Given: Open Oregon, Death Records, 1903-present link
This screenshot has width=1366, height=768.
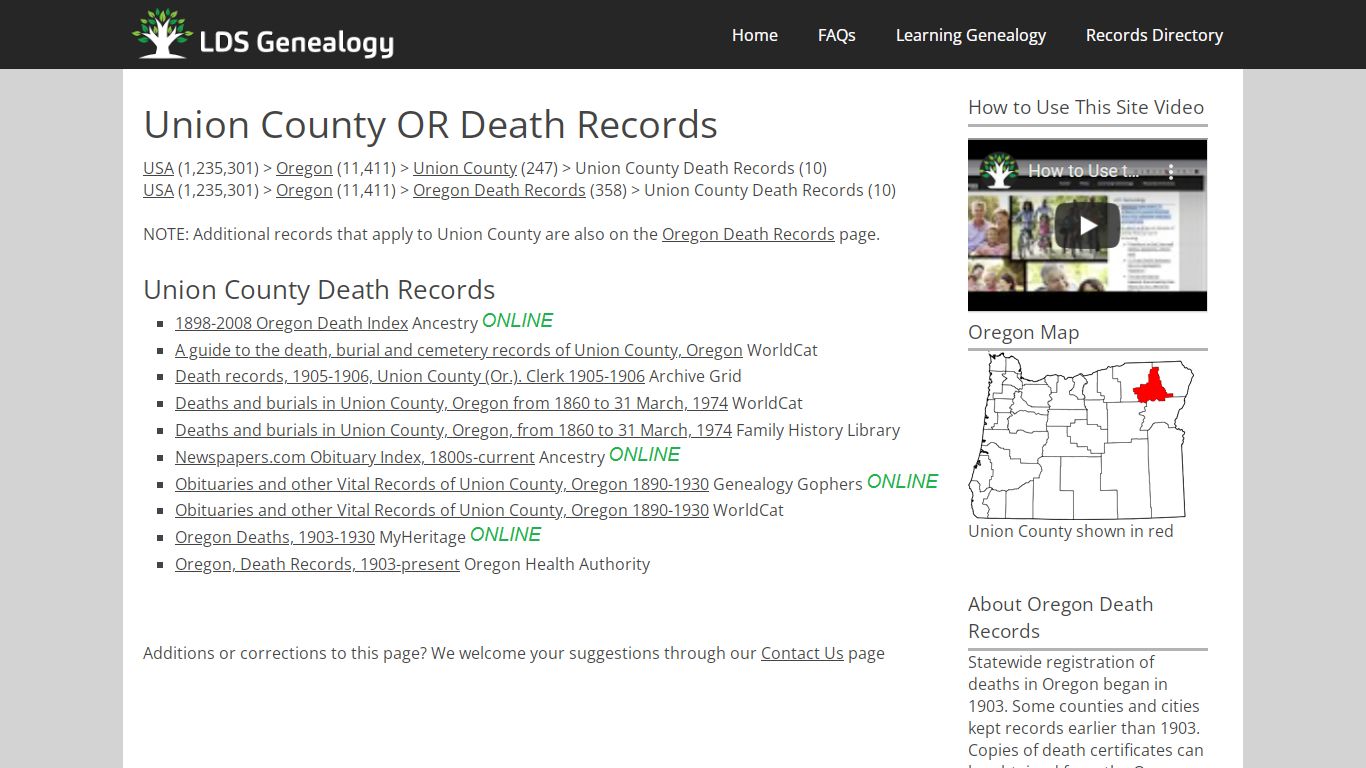Looking at the screenshot, I should pyautogui.click(x=317, y=564).
